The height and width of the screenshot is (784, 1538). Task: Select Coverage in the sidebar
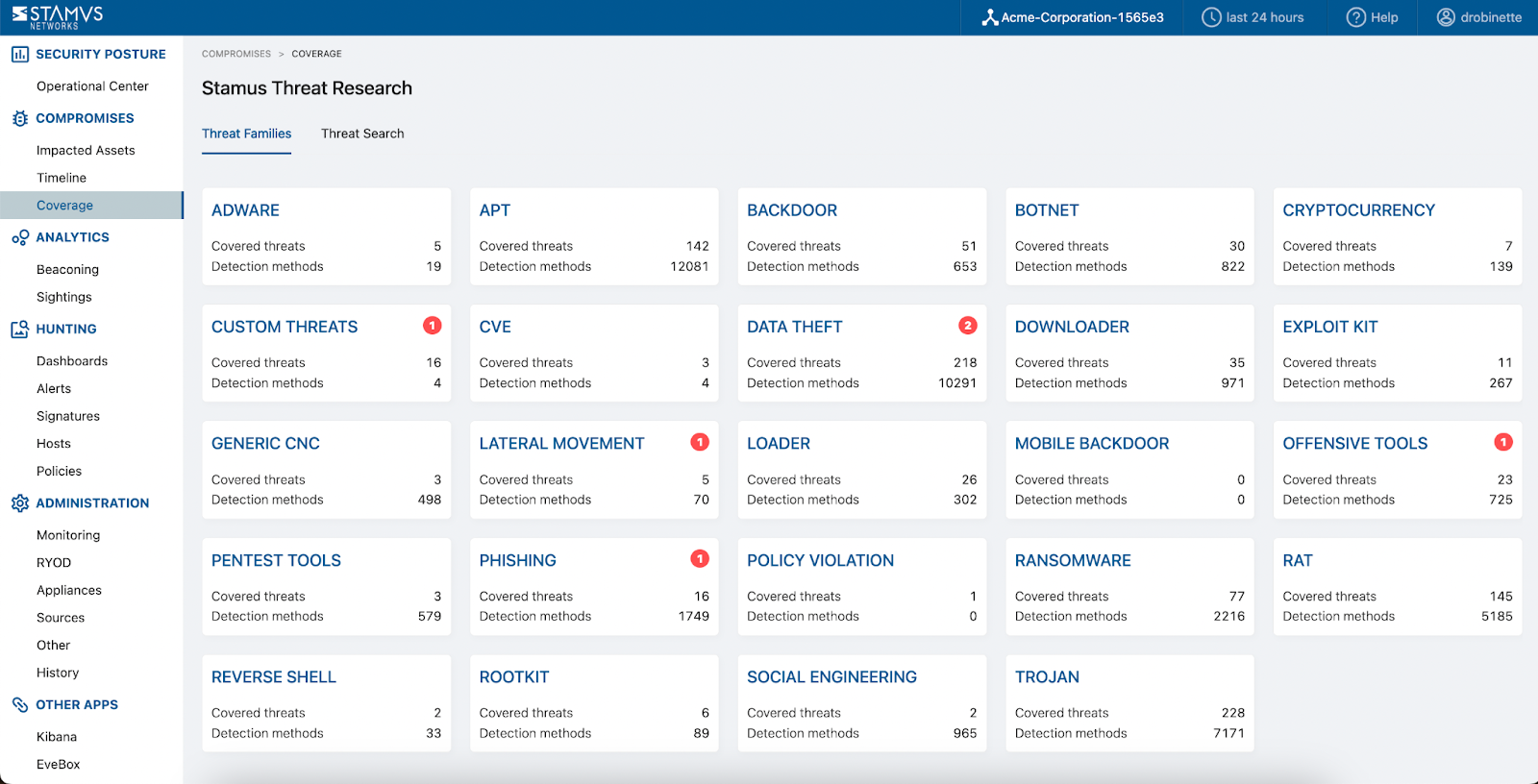click(x=91, y=206)
